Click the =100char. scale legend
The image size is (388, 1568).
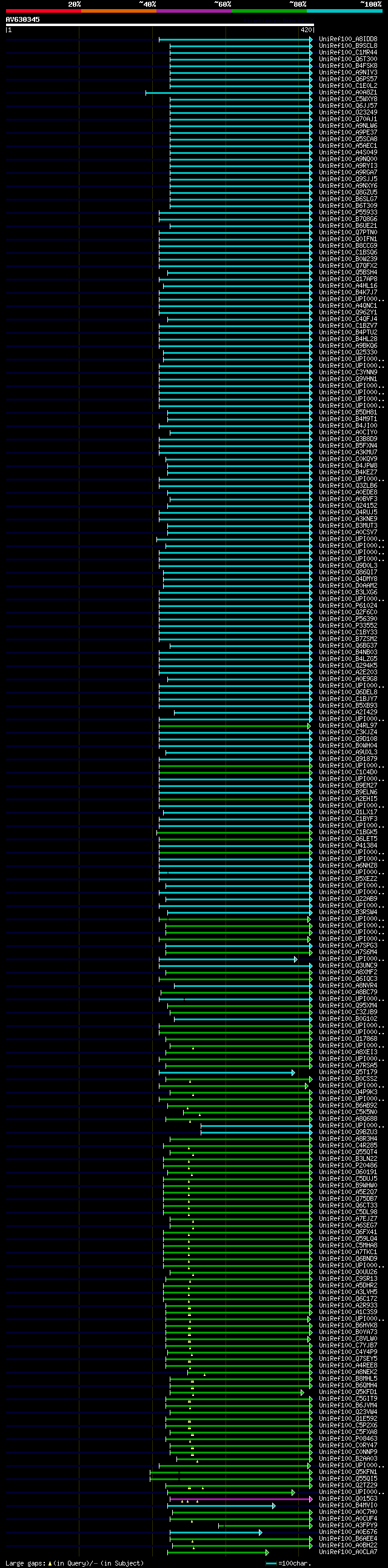(x=288, y=1564)
